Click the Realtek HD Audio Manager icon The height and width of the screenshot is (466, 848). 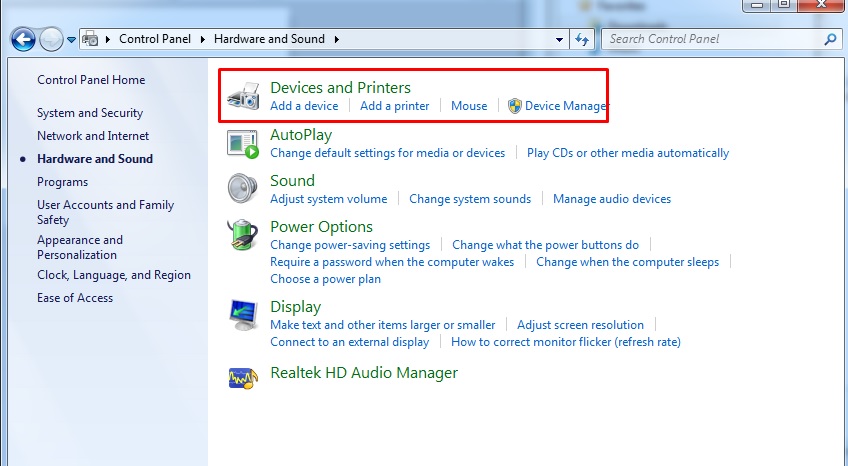pyautogui.click(x=243, y=378)
